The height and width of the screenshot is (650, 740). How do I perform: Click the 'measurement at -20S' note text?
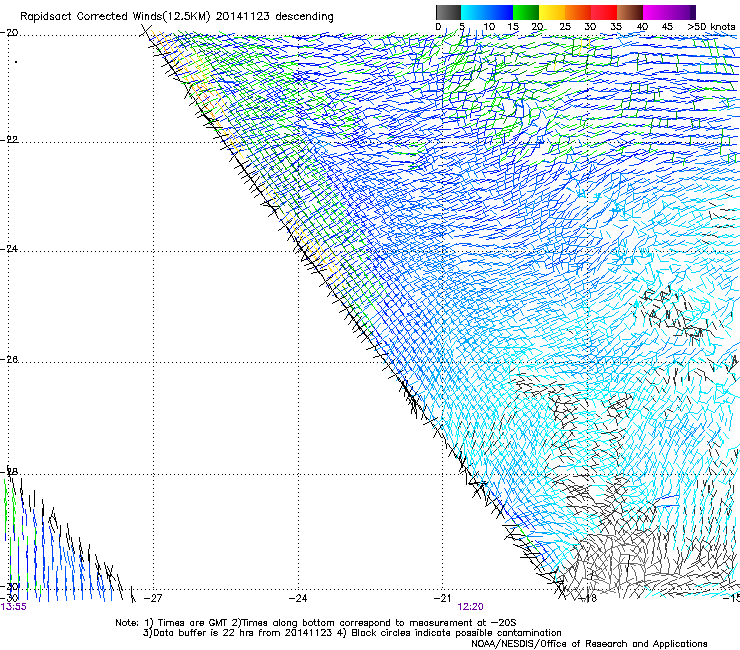pos(465,623)
